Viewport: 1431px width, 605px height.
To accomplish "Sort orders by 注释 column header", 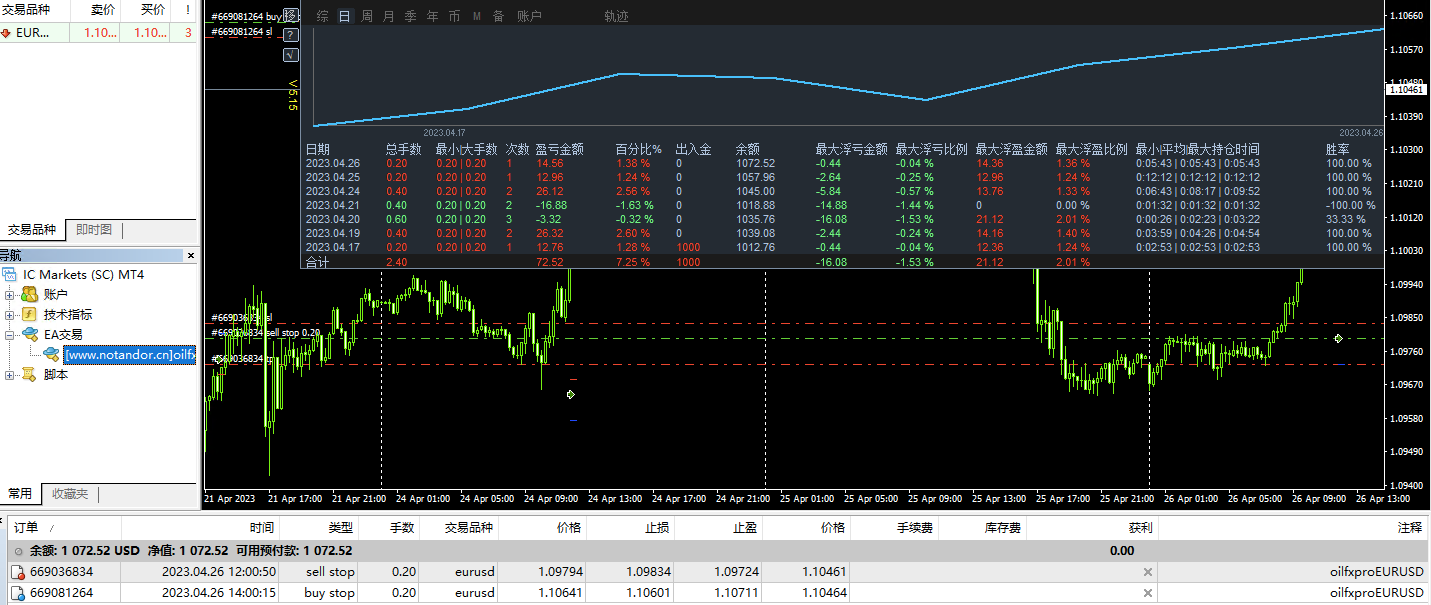I will [x=1294, y=527].
